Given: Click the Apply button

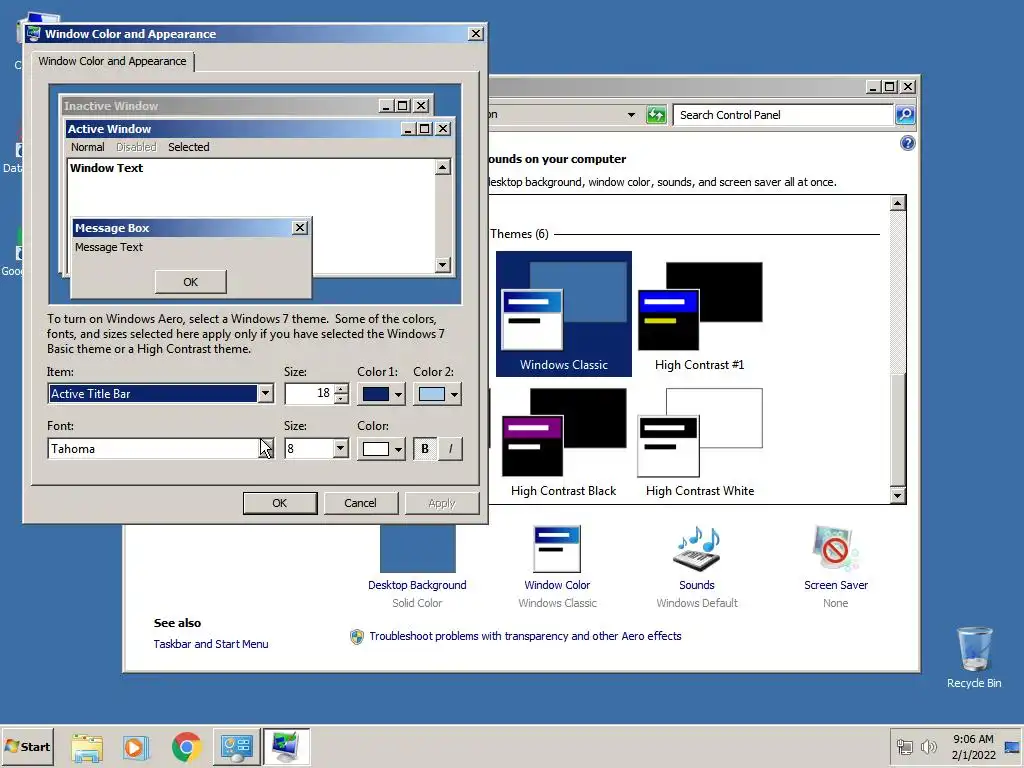Looking at the screenshot, I should 442,503.
